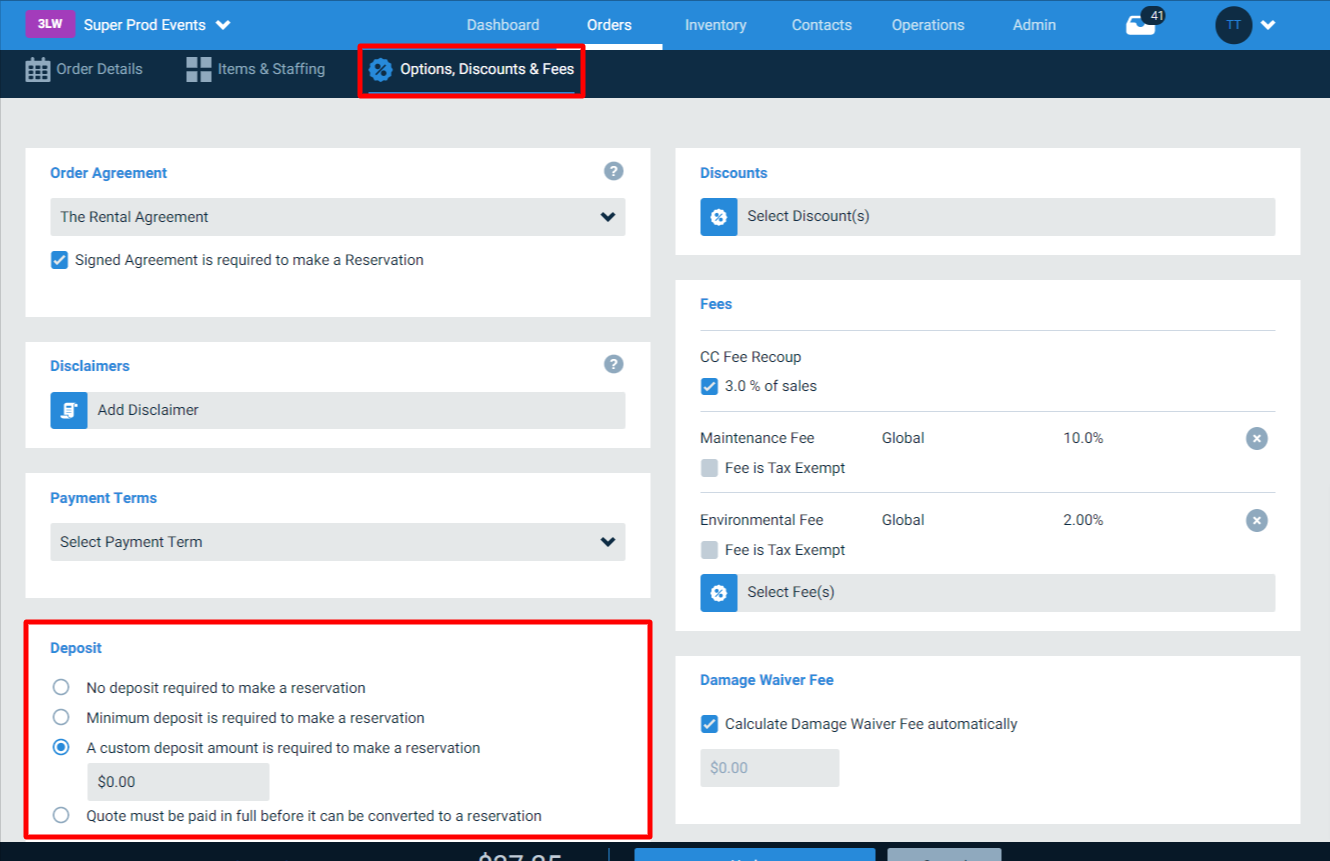The height and width of the screenshot is (861, 1330).
Task: Click the Discounts section heading
Action: pyautogui.click(x=734, y=173)
